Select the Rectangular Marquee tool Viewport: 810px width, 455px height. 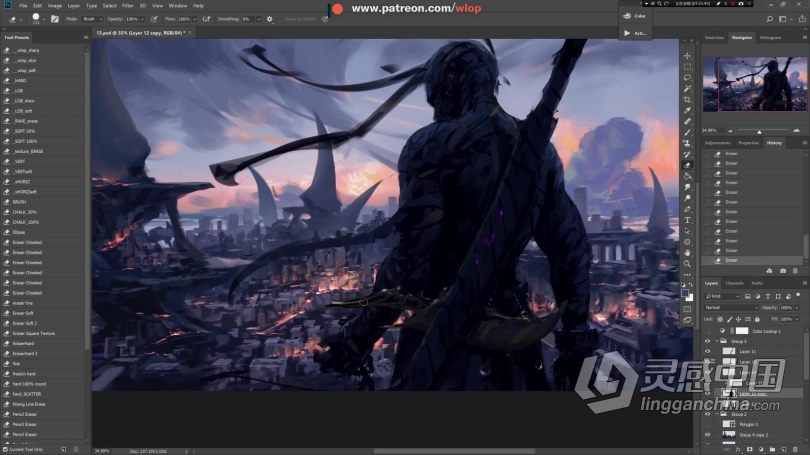(x=687, y=67)
